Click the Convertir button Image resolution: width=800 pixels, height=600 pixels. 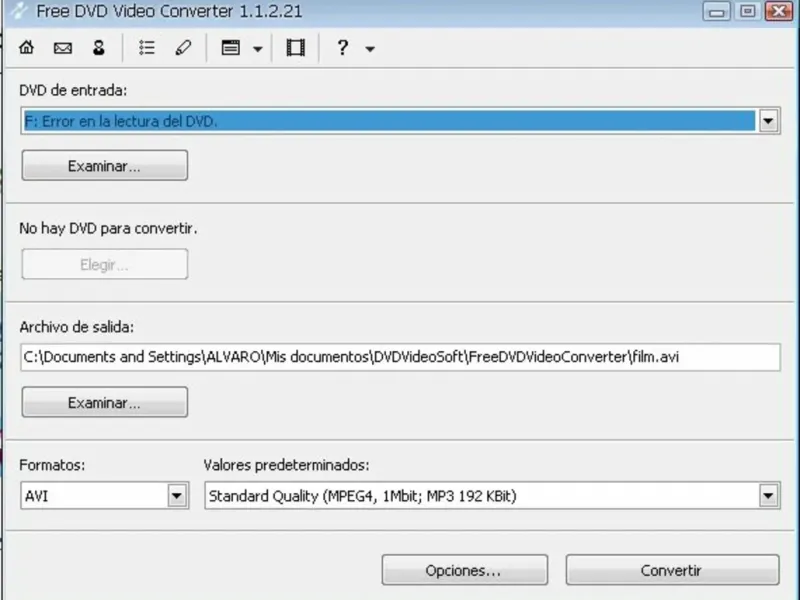(x=672, y=570)
